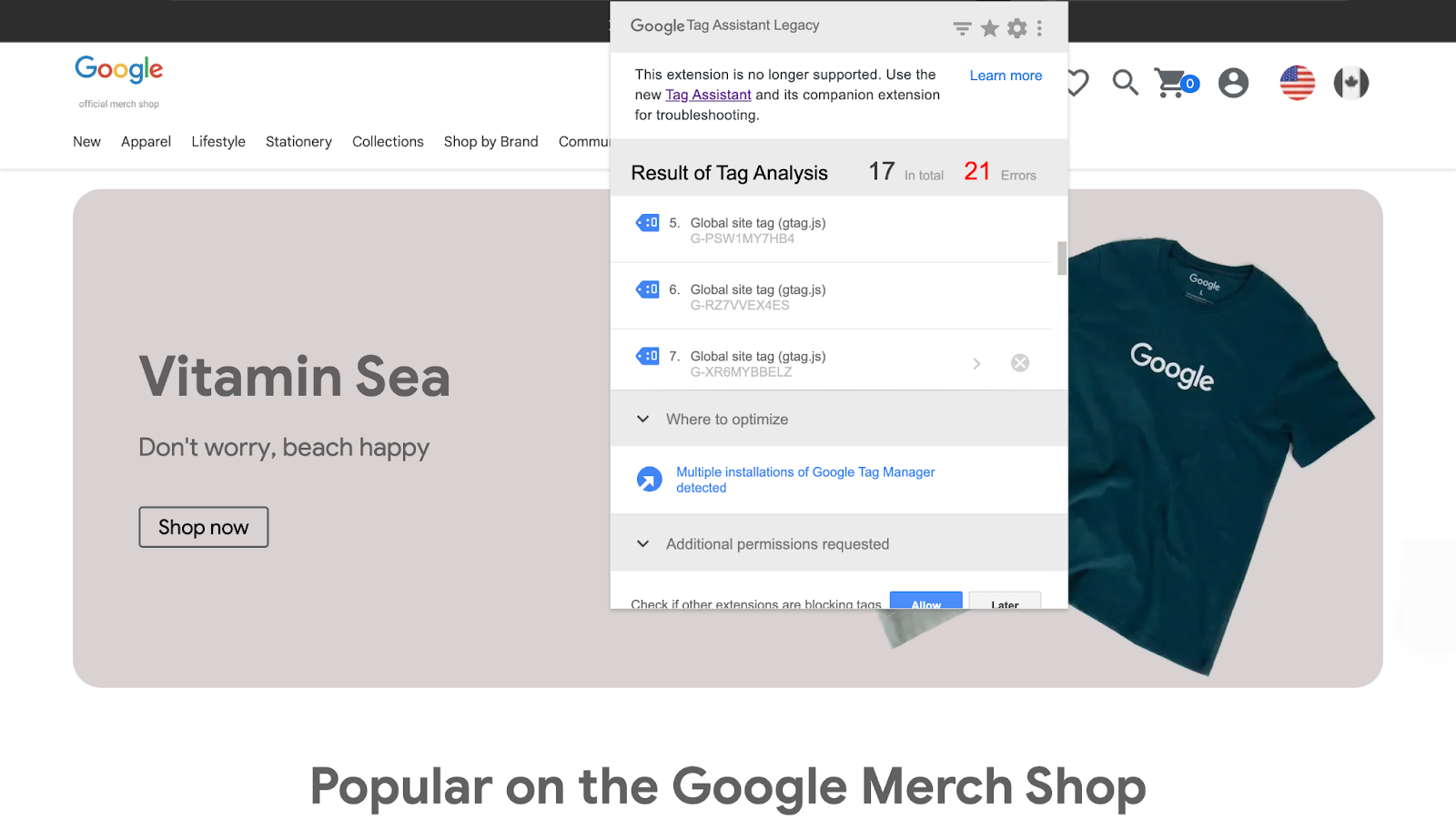
Task: Click the Later button
Action: (x=1005, y=602)
